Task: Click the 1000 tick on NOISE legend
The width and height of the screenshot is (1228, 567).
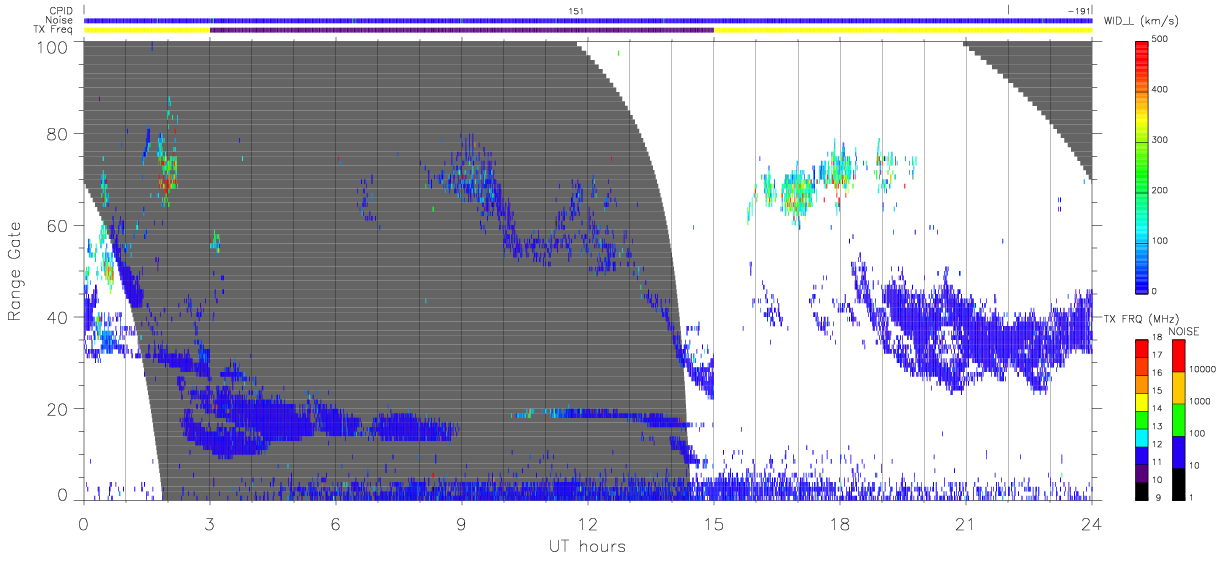Action: [1199, 401]
